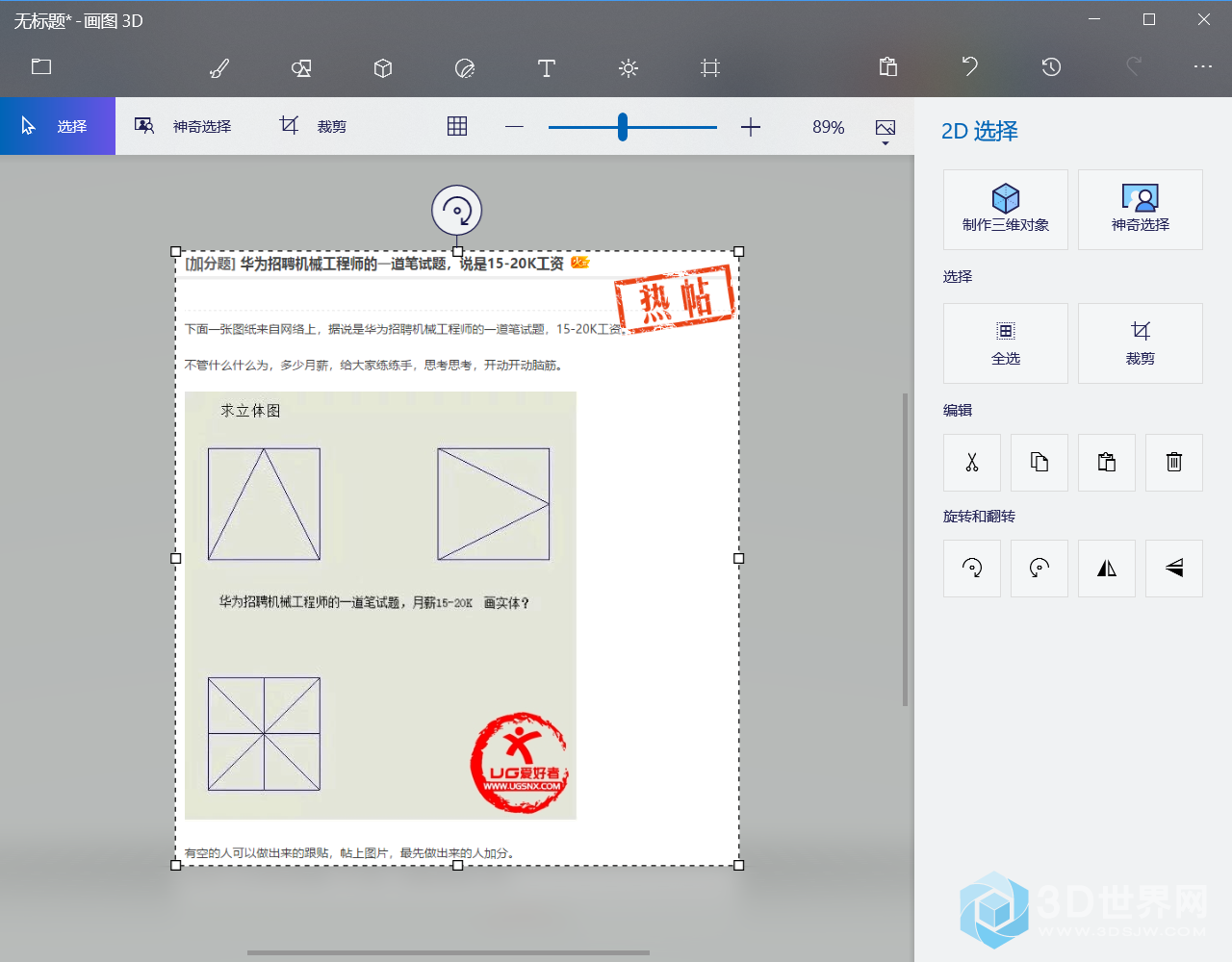This screenshot has height=962, width=1232.
Task: Click the top-left selection corner handle
Action: click(x=176, y=252)
